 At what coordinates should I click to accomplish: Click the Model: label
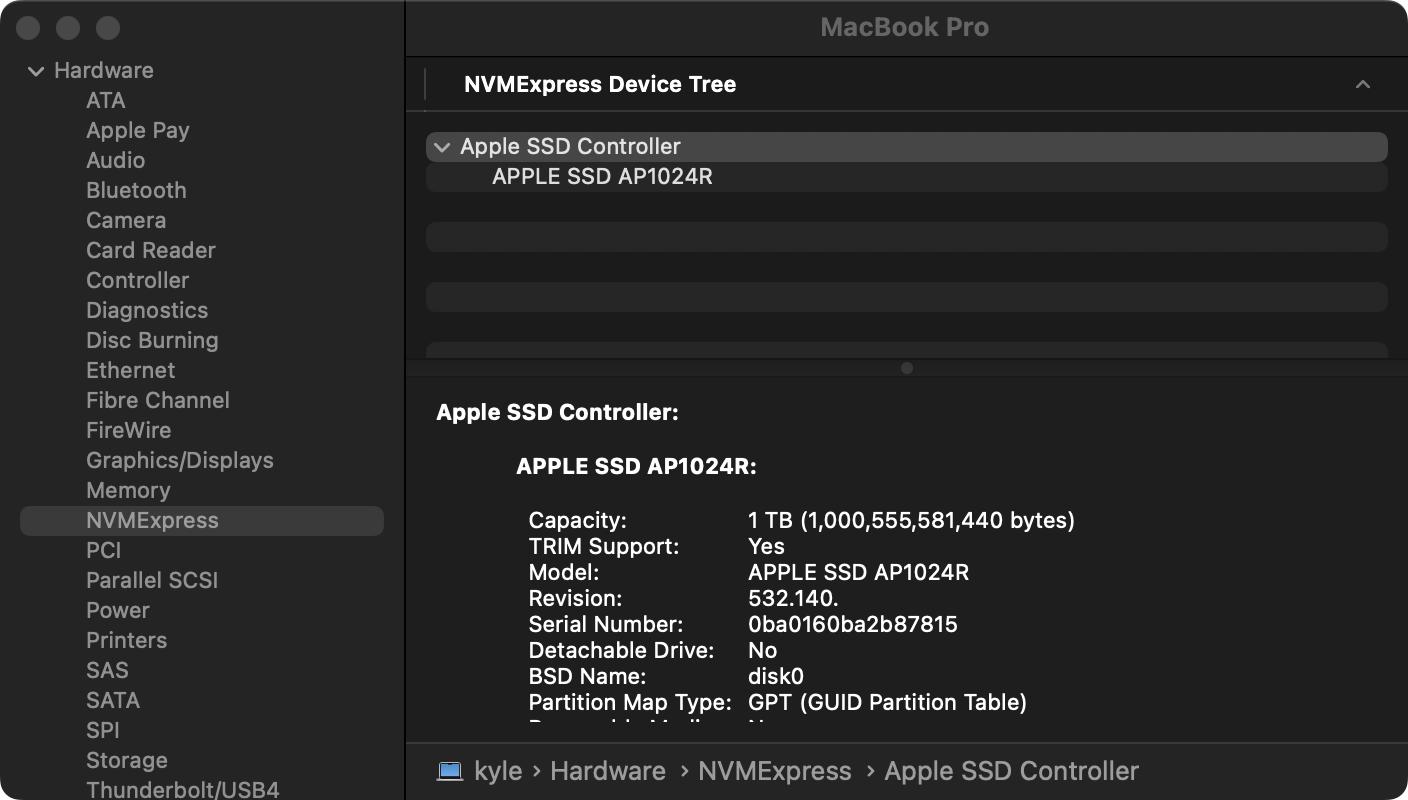click(564, 572)
